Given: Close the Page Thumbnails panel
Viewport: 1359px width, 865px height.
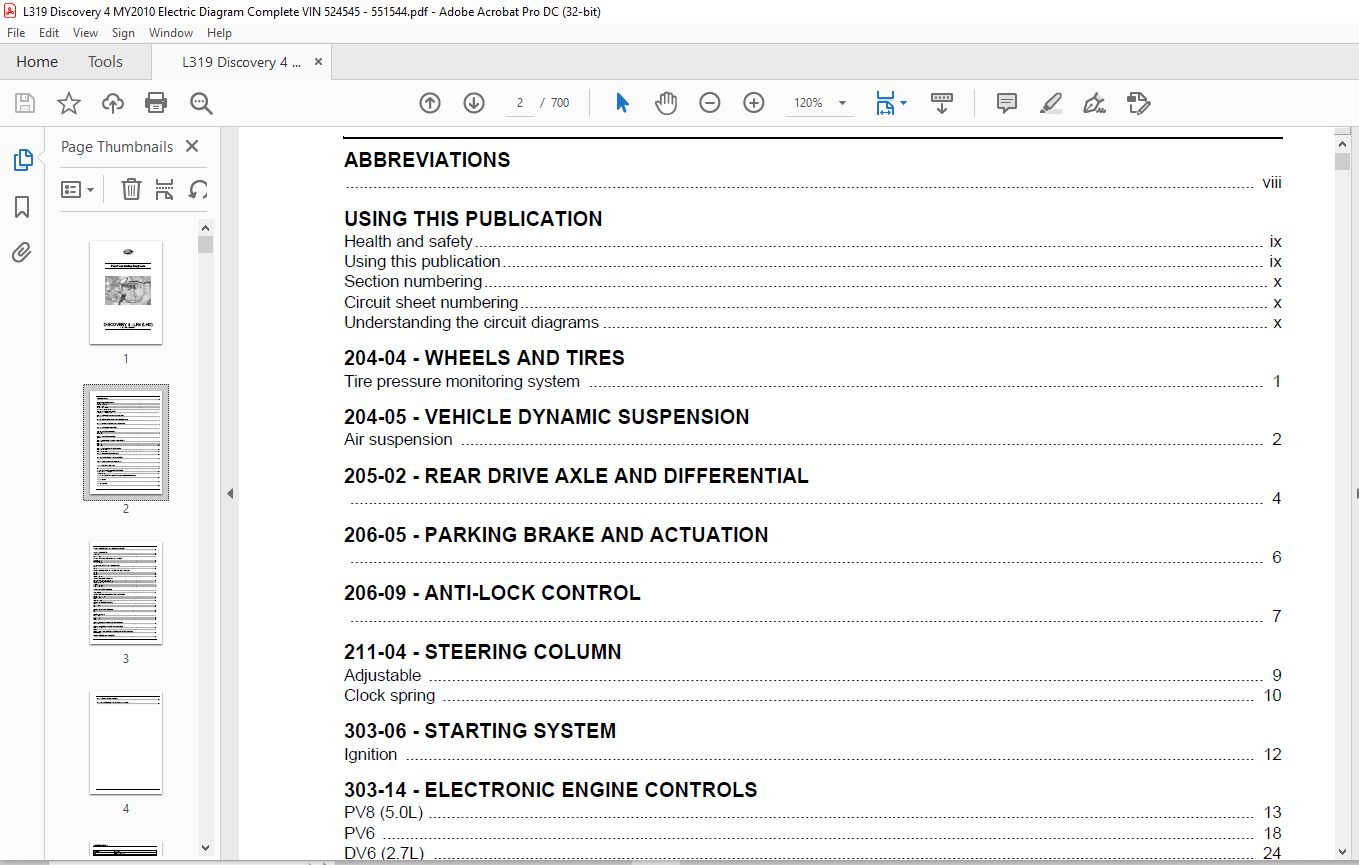Looking at the screenshot, I should click(192, 146).
